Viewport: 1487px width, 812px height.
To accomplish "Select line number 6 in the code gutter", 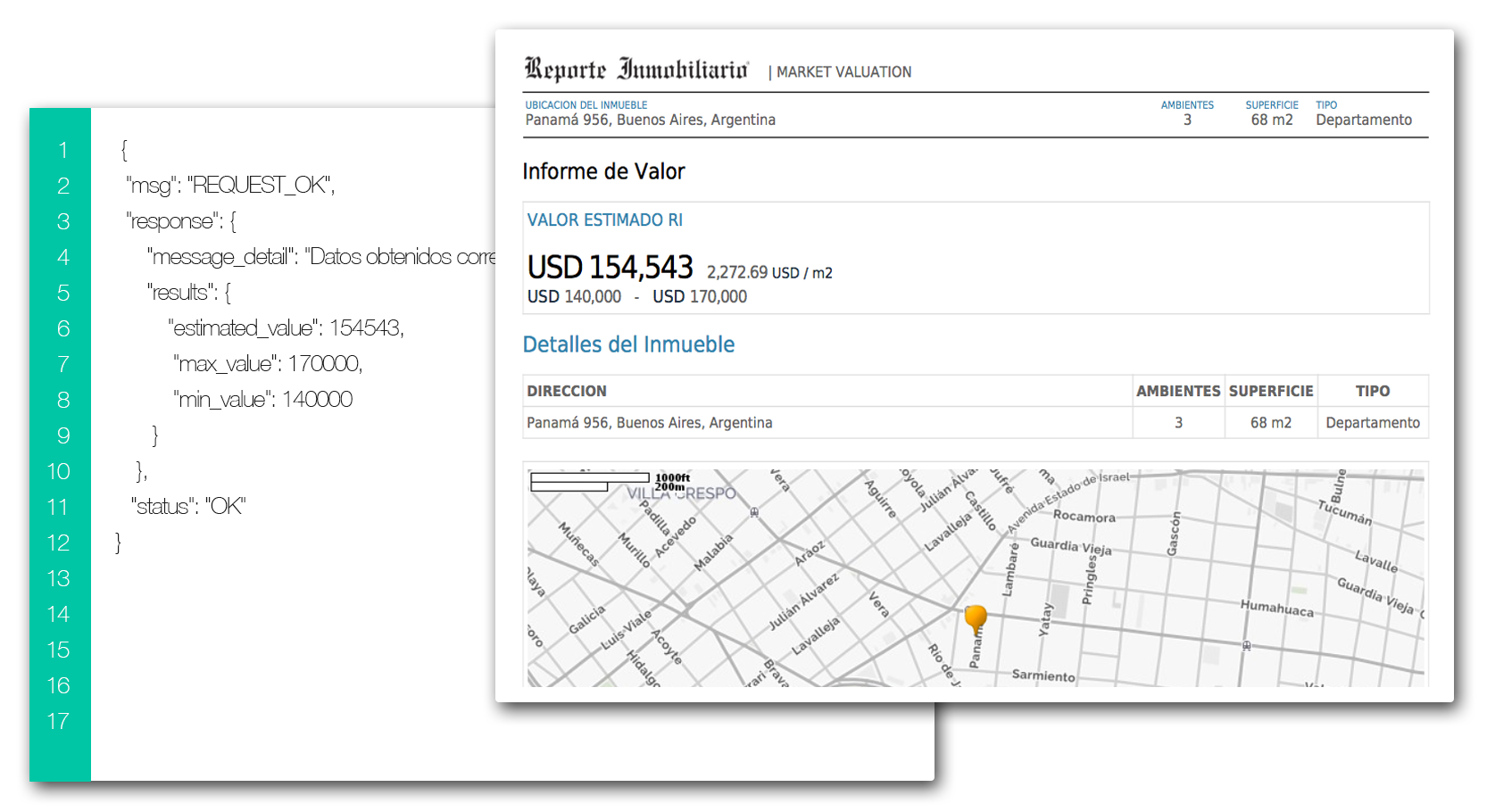I will point(62,328).
